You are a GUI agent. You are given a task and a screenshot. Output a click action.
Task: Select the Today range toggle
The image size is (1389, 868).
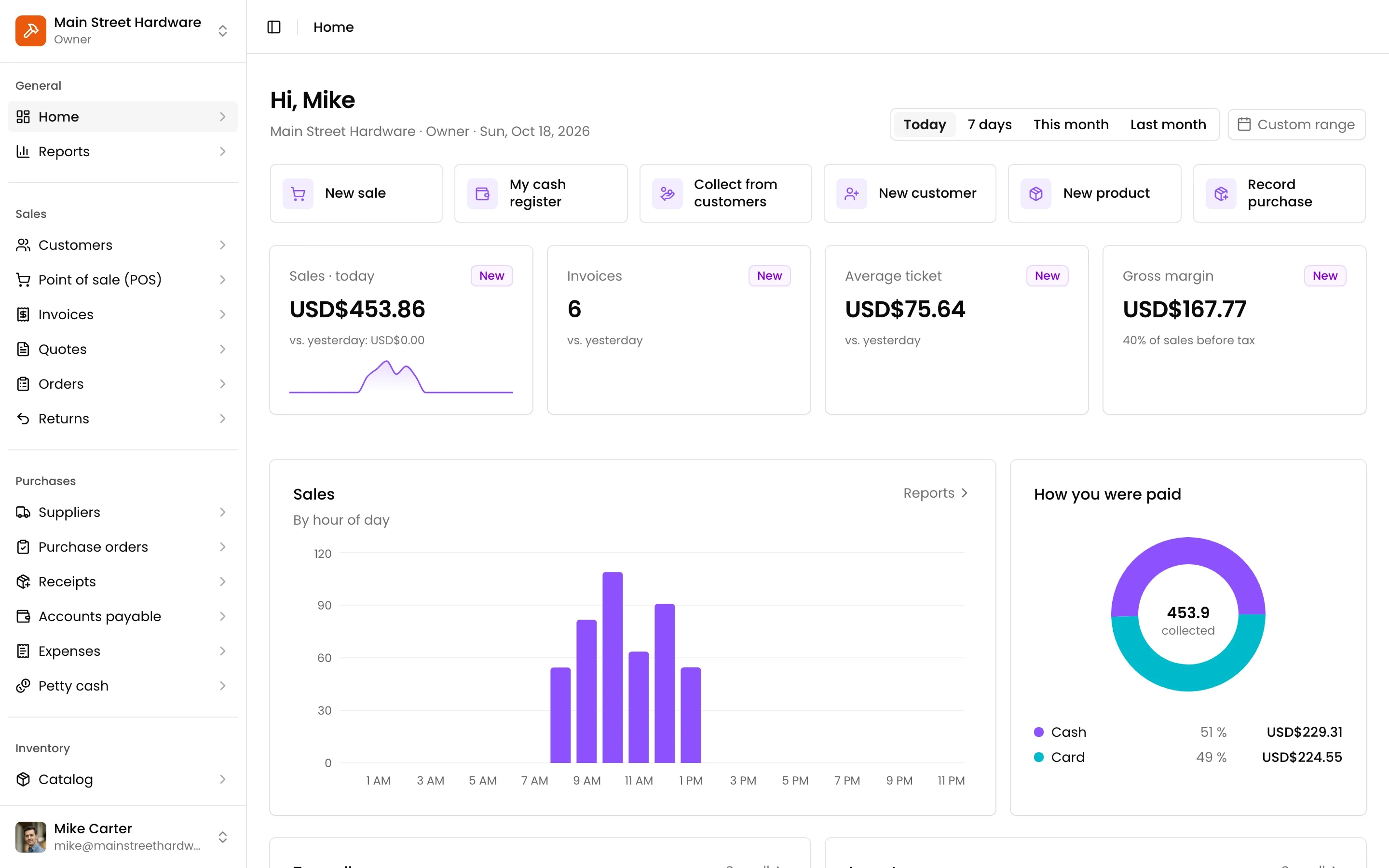(925, 124)
